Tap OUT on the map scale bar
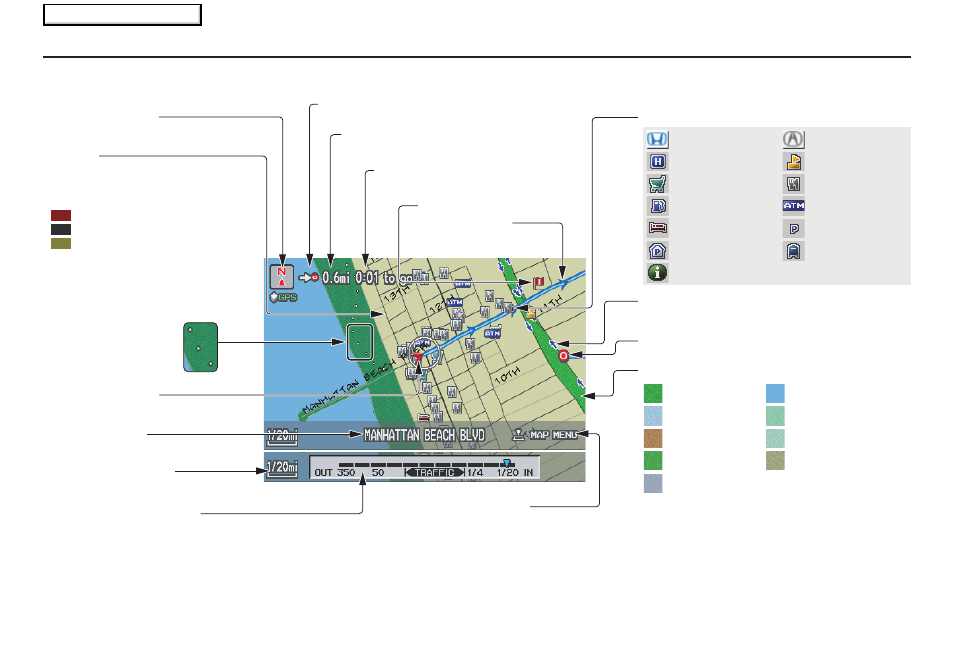 (x=323, y=473)
